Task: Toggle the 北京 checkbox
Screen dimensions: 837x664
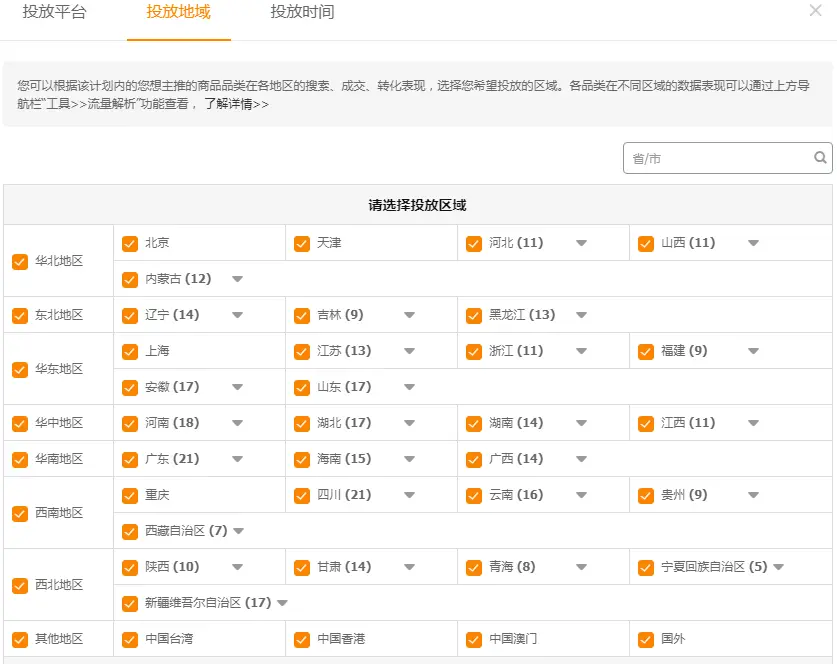Action: click(x=130, y=243)
